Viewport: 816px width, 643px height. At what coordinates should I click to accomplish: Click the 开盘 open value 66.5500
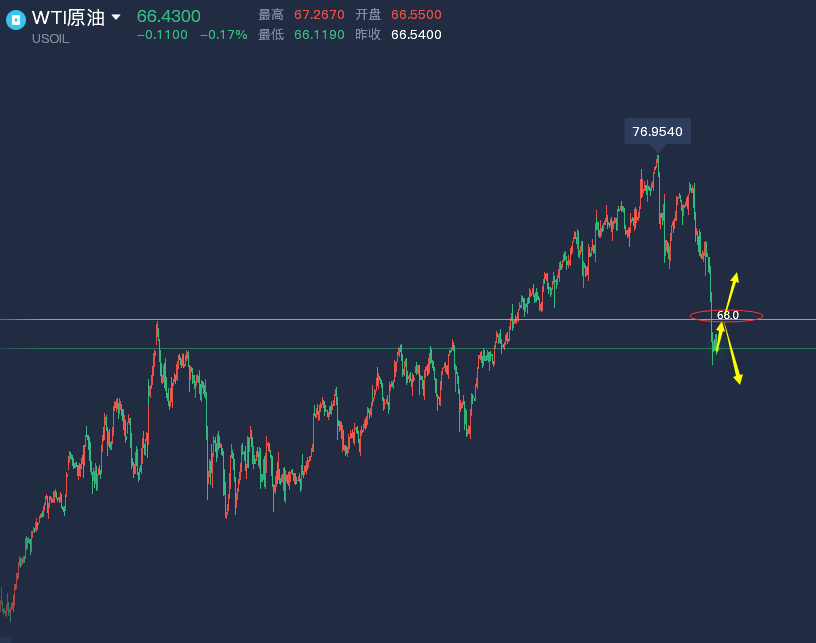point(416,15)
